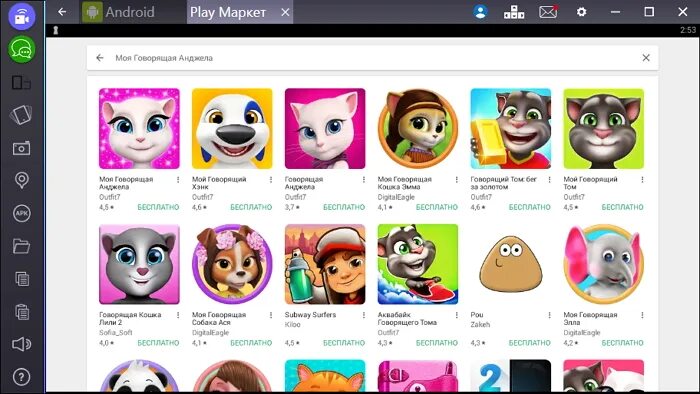This screenshot has height=394, width=700.
Task: Click the paste clipboard sidebar icon
Action: pyautogui.click(x=21, y=311)
